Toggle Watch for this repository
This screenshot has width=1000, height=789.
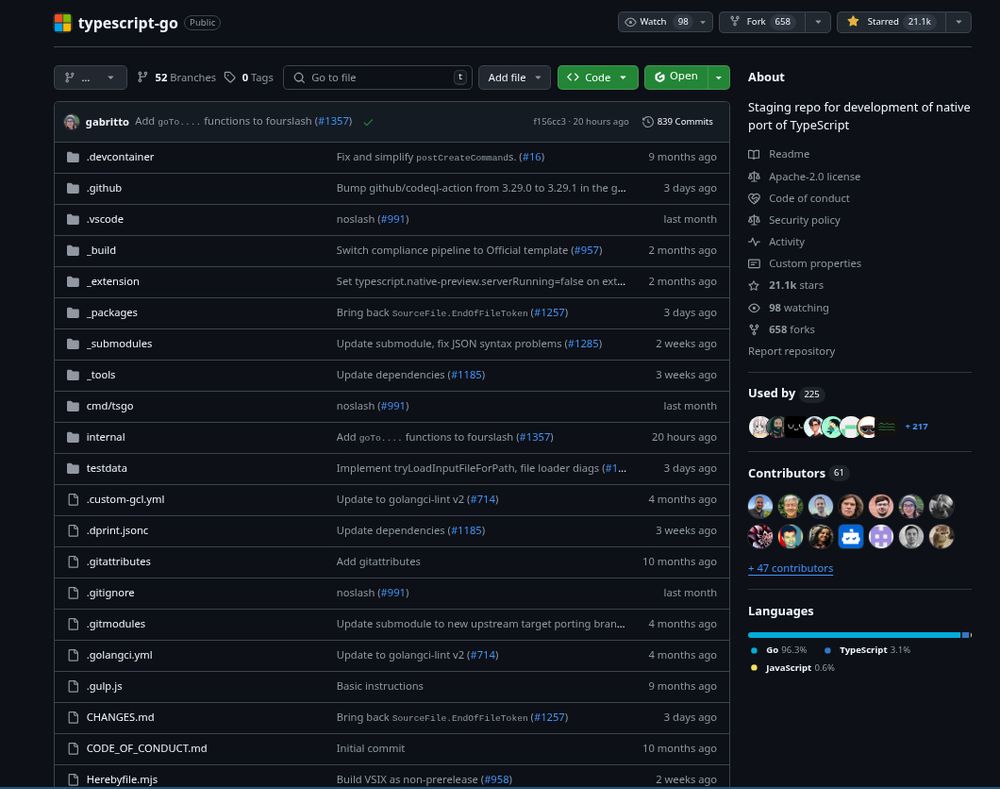point(656,22)
